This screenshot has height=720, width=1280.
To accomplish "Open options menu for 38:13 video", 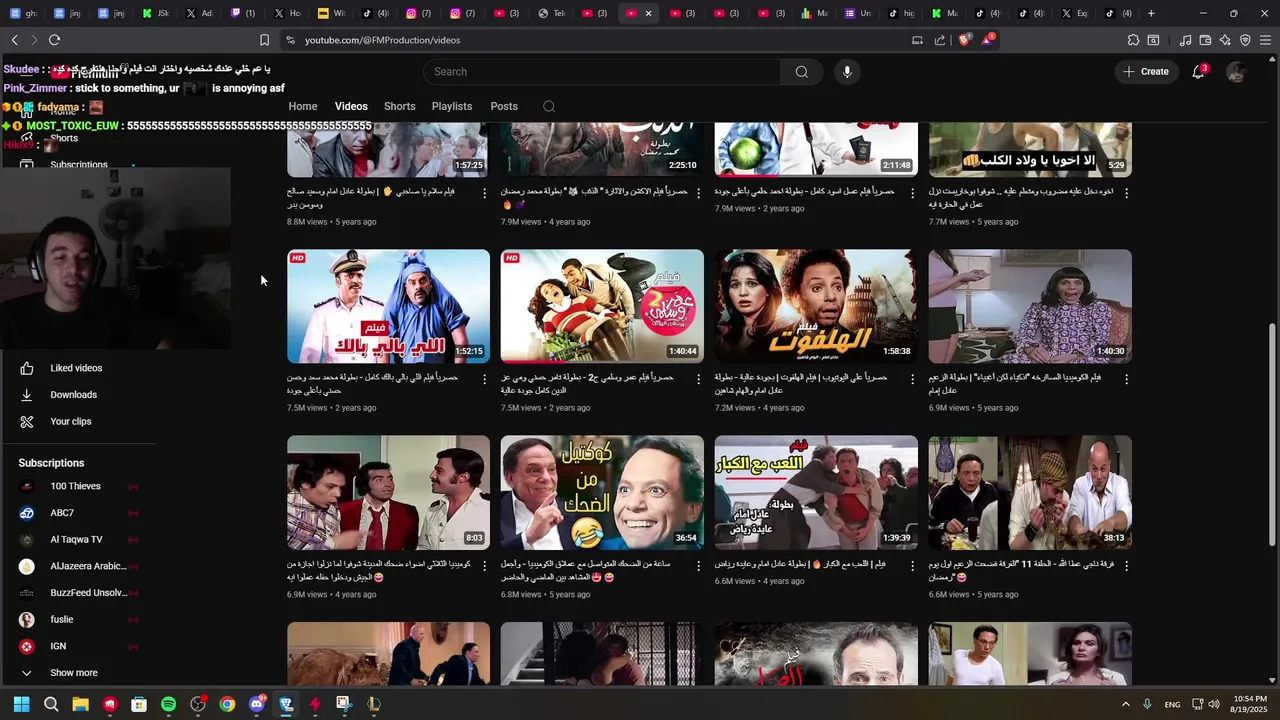I will (1126, 565).
